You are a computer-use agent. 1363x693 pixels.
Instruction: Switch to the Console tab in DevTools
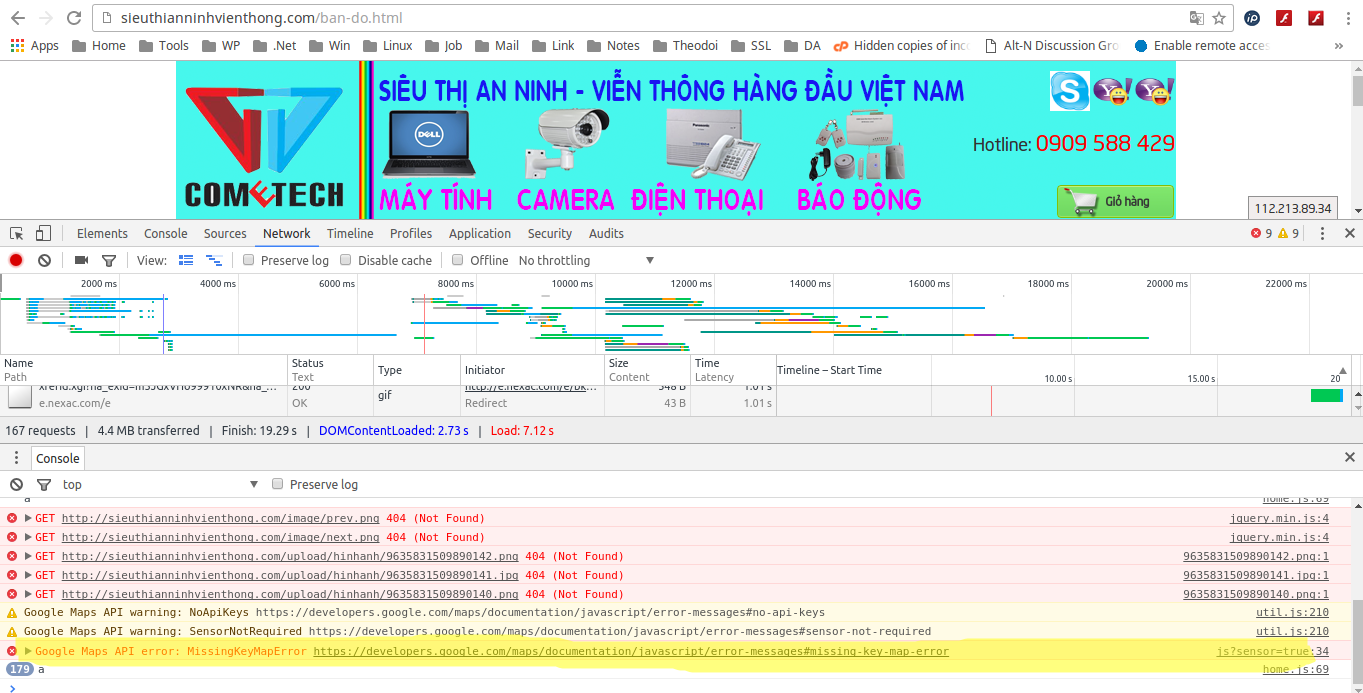tap(166, 233)
